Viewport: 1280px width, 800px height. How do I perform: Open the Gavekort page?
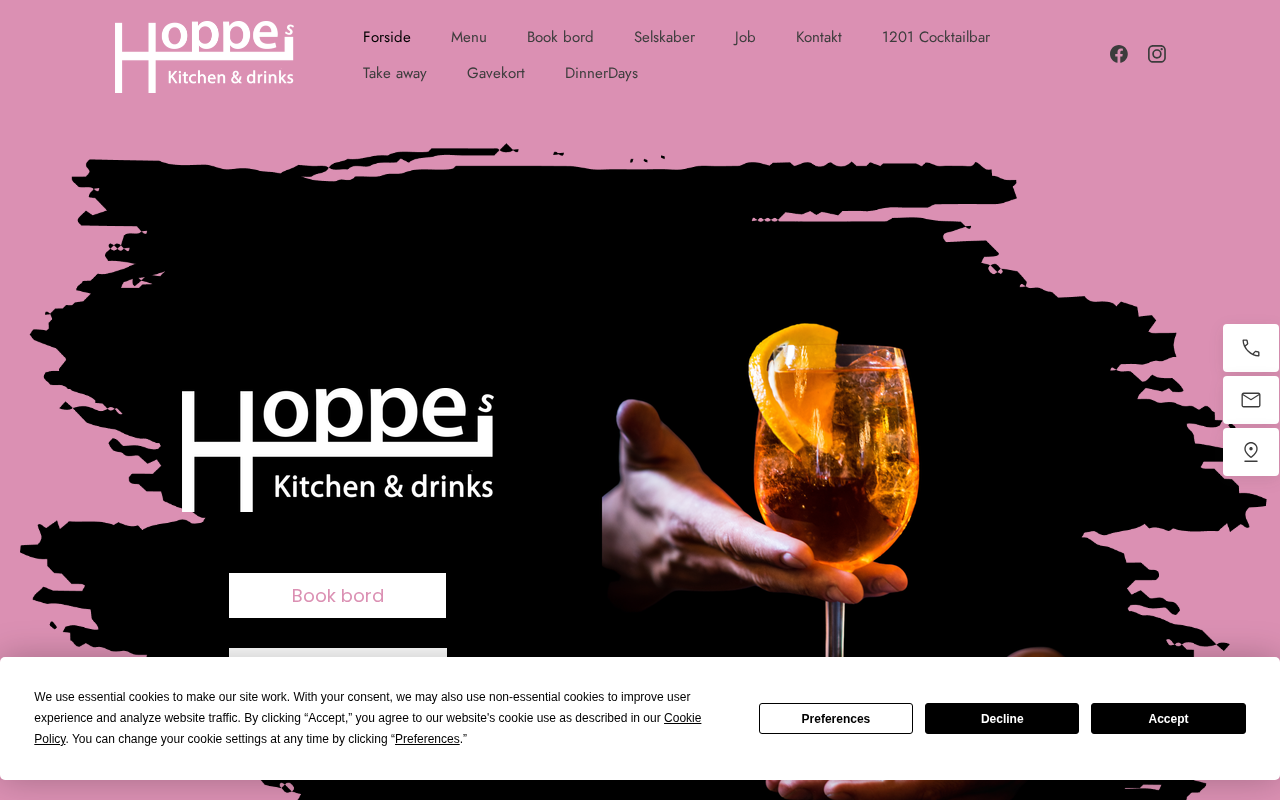pyautogui.click(x=496, y=73)
